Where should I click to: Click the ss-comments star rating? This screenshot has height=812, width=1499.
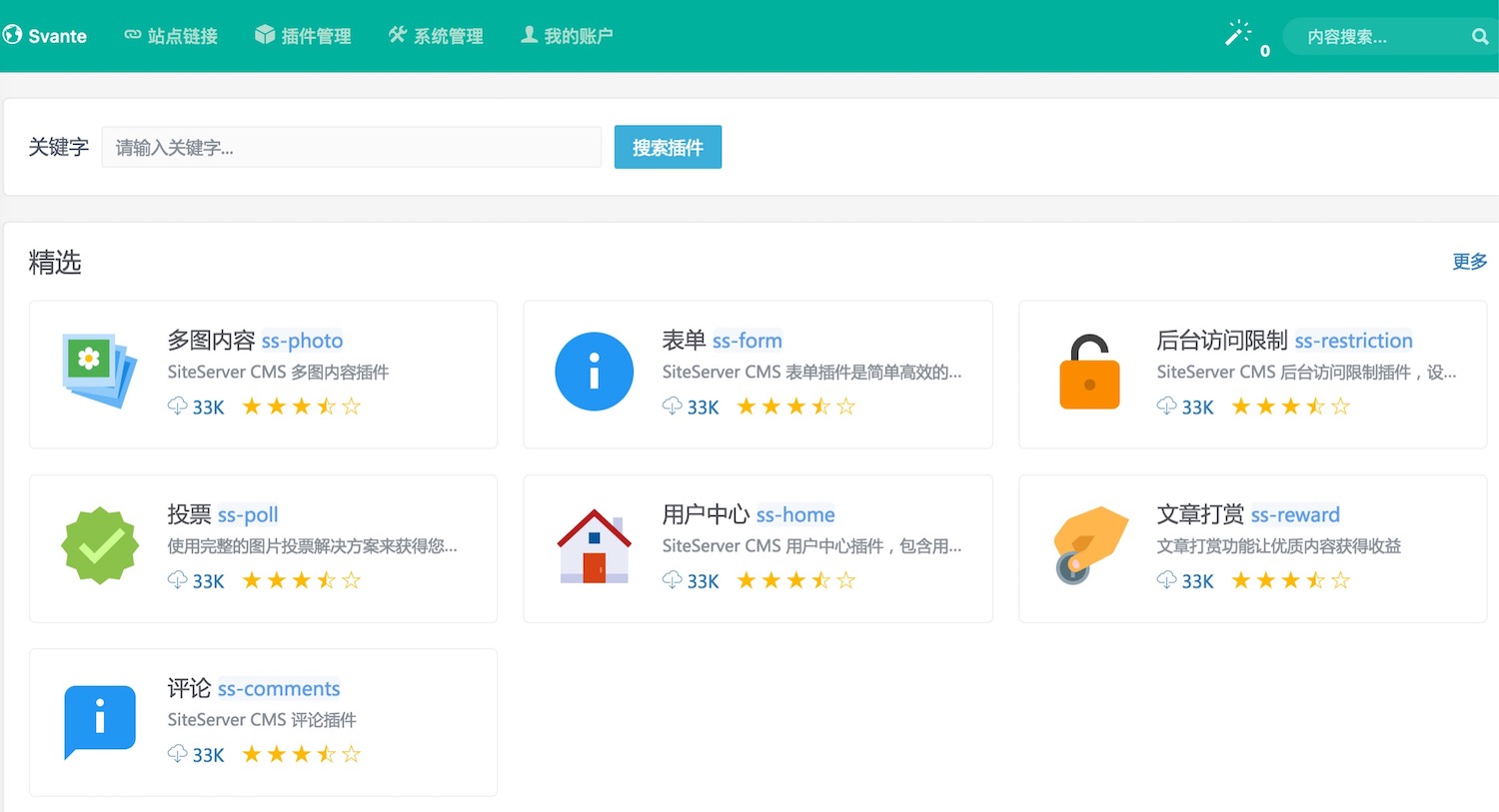point(301,754)
